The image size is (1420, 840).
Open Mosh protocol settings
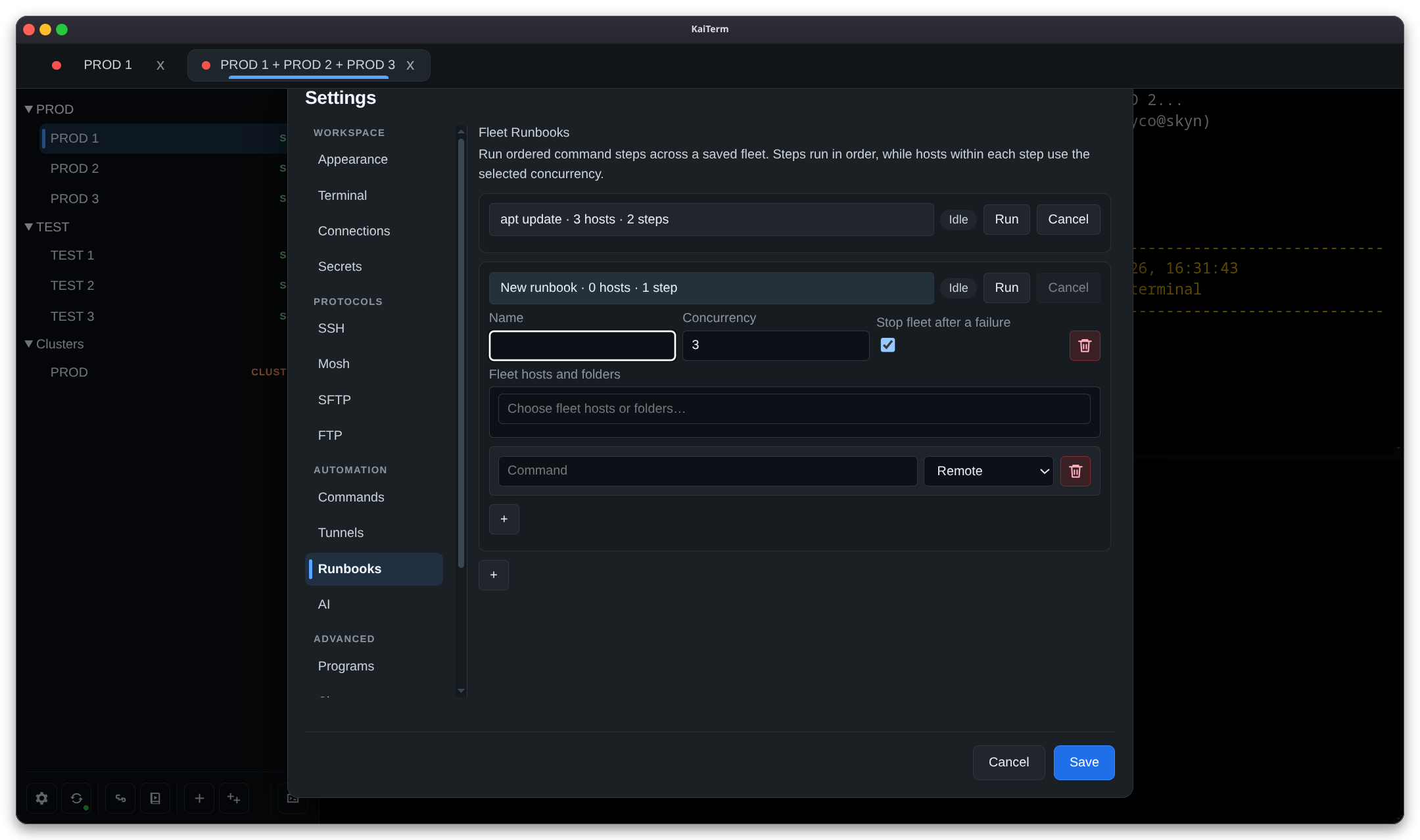click(373, 364)
